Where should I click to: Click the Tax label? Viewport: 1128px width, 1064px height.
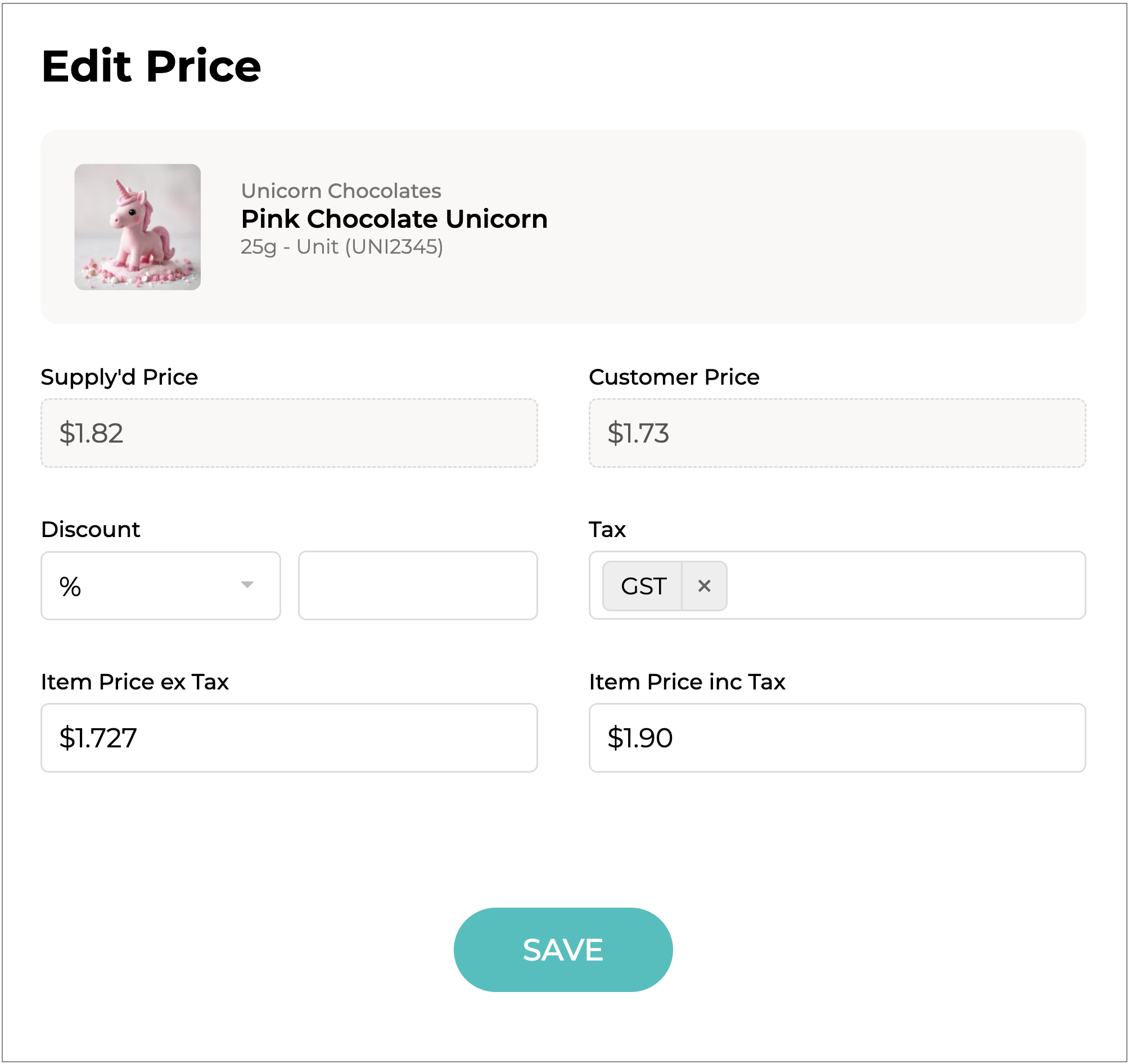click(607, 529)
